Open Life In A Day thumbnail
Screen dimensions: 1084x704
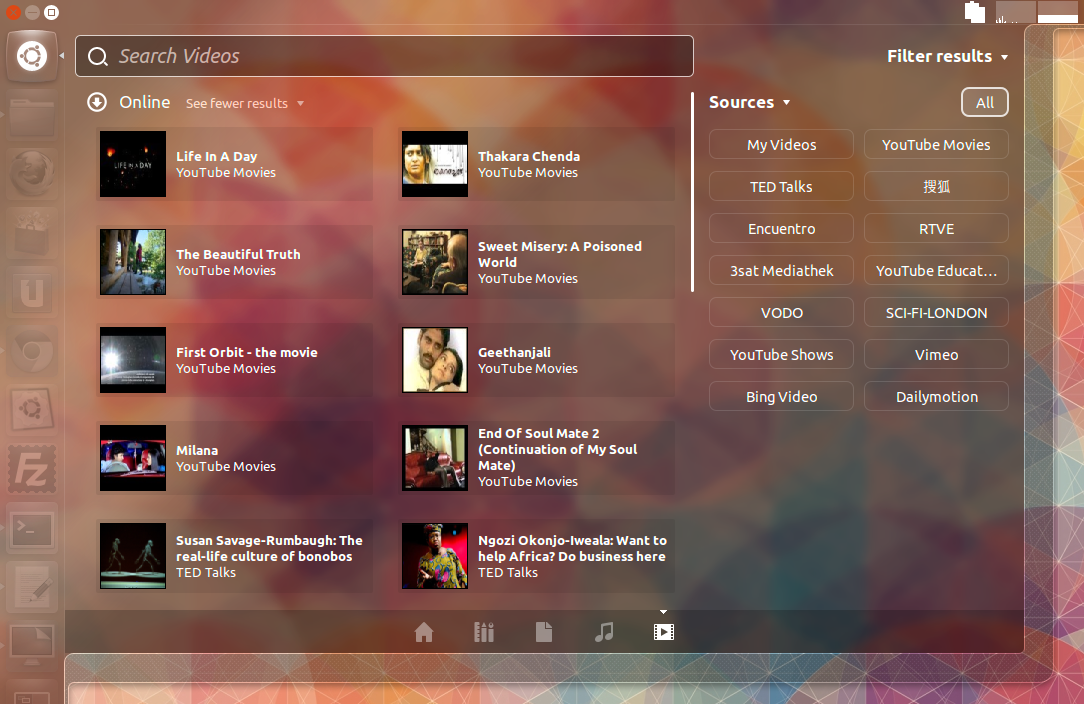coord(133,164)
